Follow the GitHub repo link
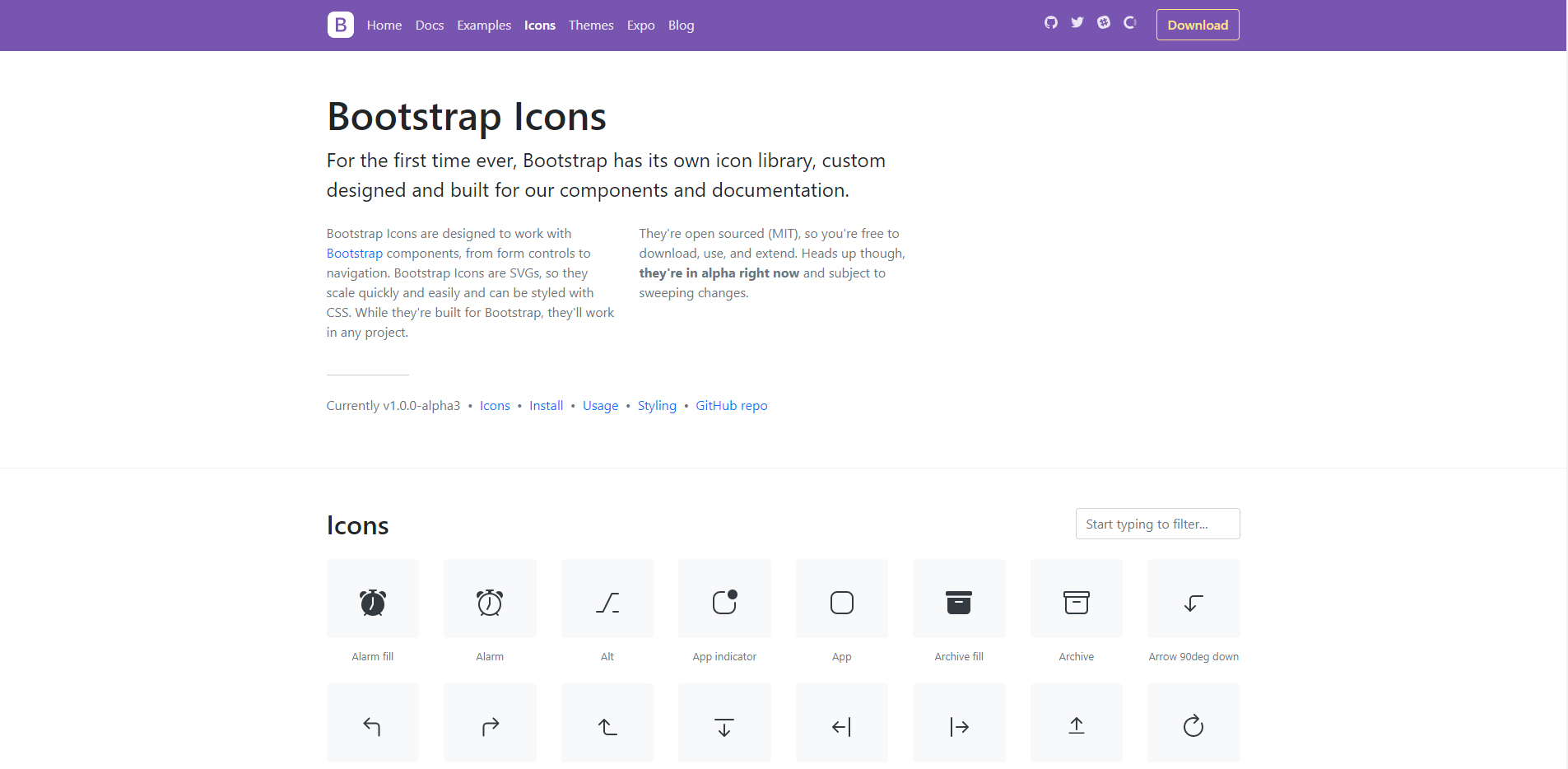 point(731,406)
